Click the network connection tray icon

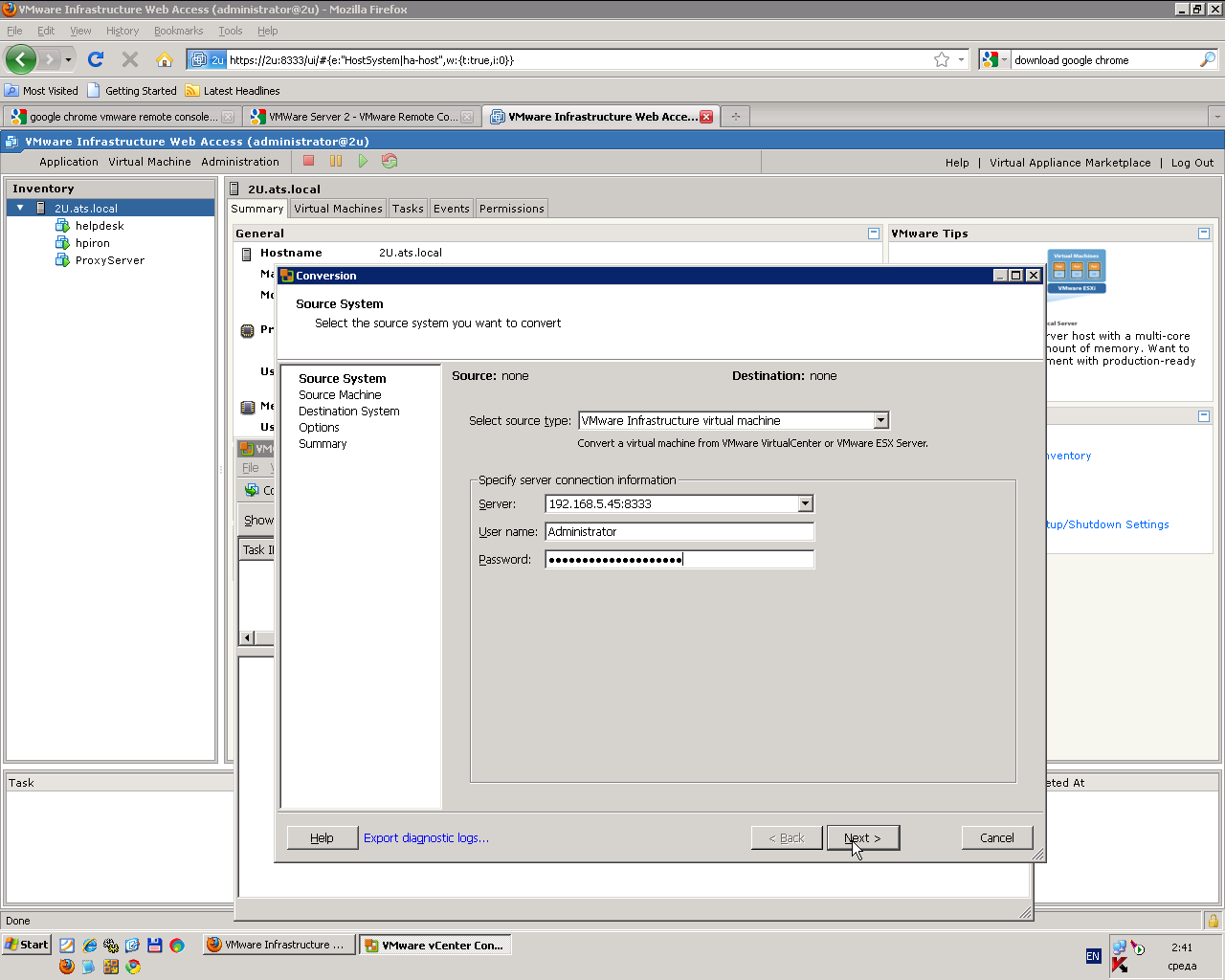pos(1119,947)
